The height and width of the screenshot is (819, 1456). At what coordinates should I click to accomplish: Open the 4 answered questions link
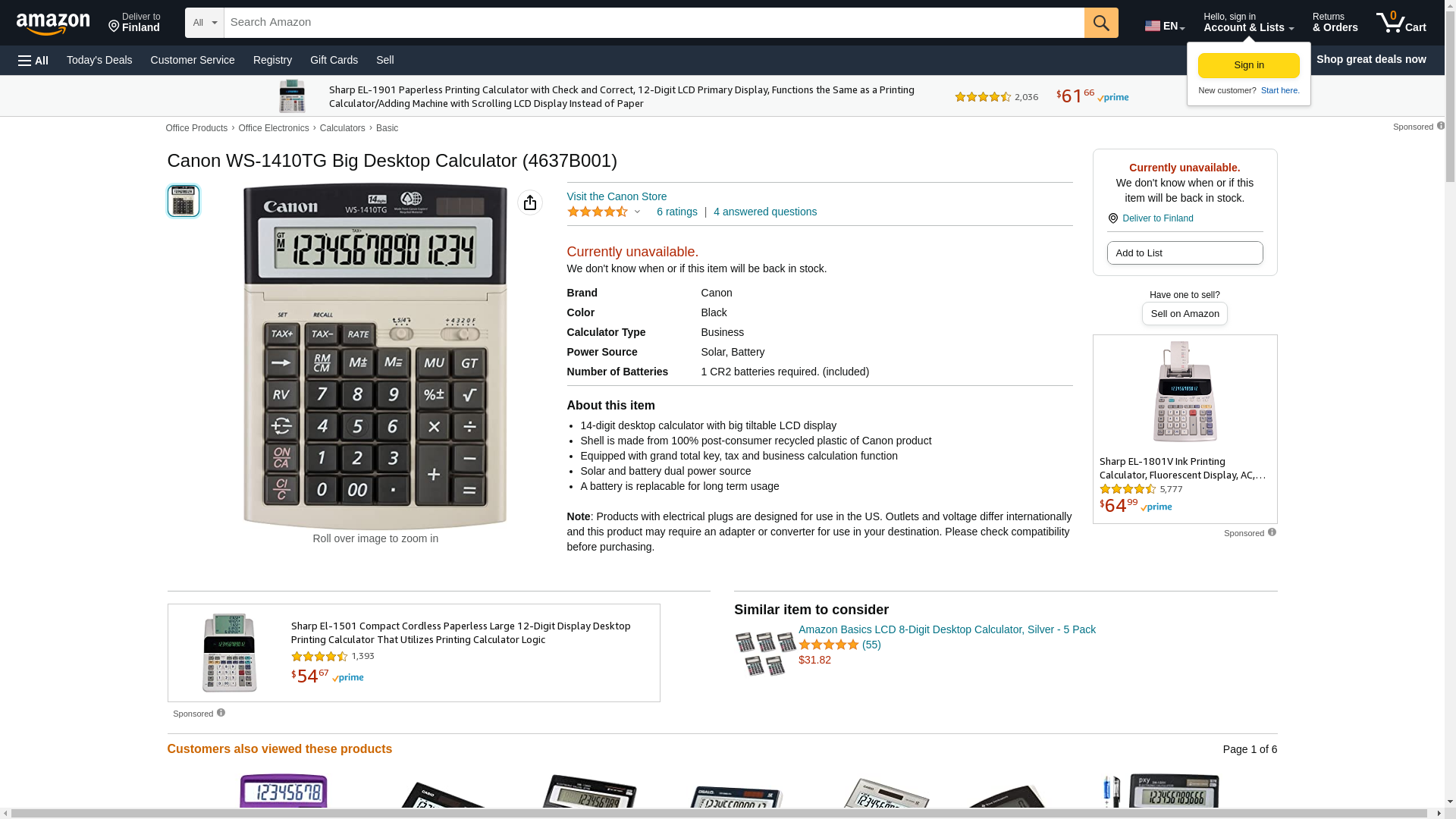click(765, 212)
